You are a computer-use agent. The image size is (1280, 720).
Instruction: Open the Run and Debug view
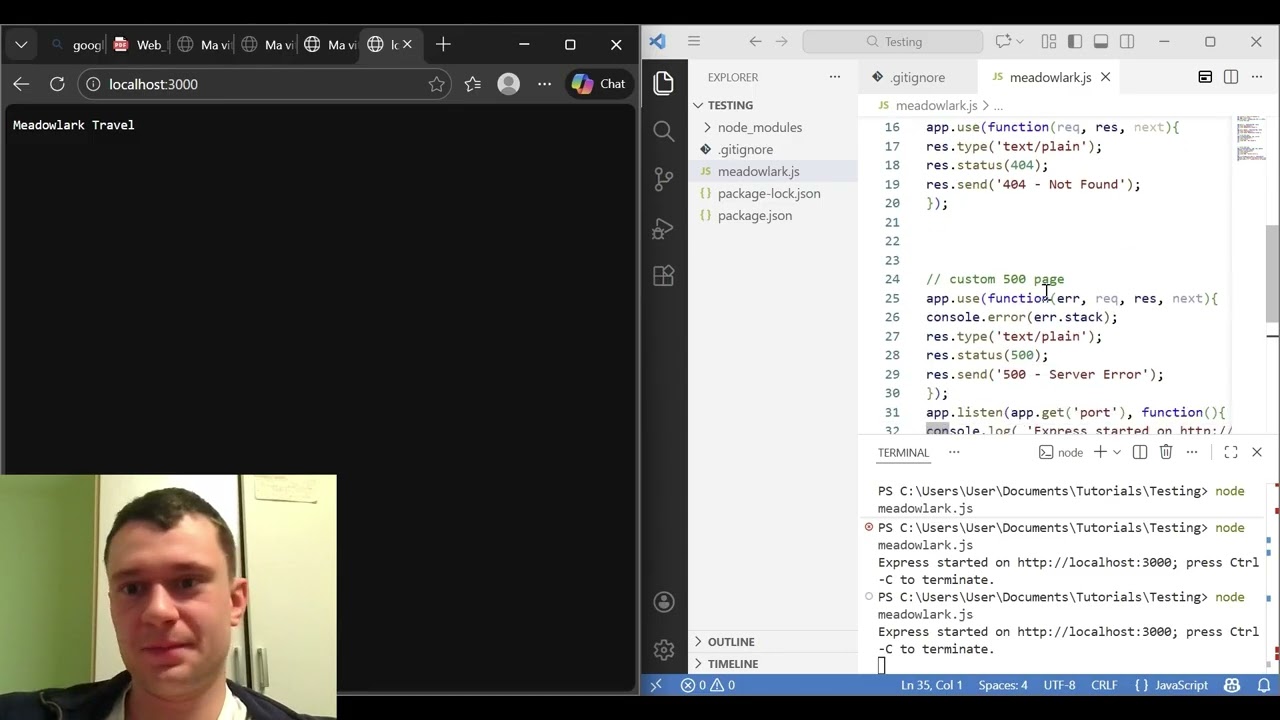point(663,228)
